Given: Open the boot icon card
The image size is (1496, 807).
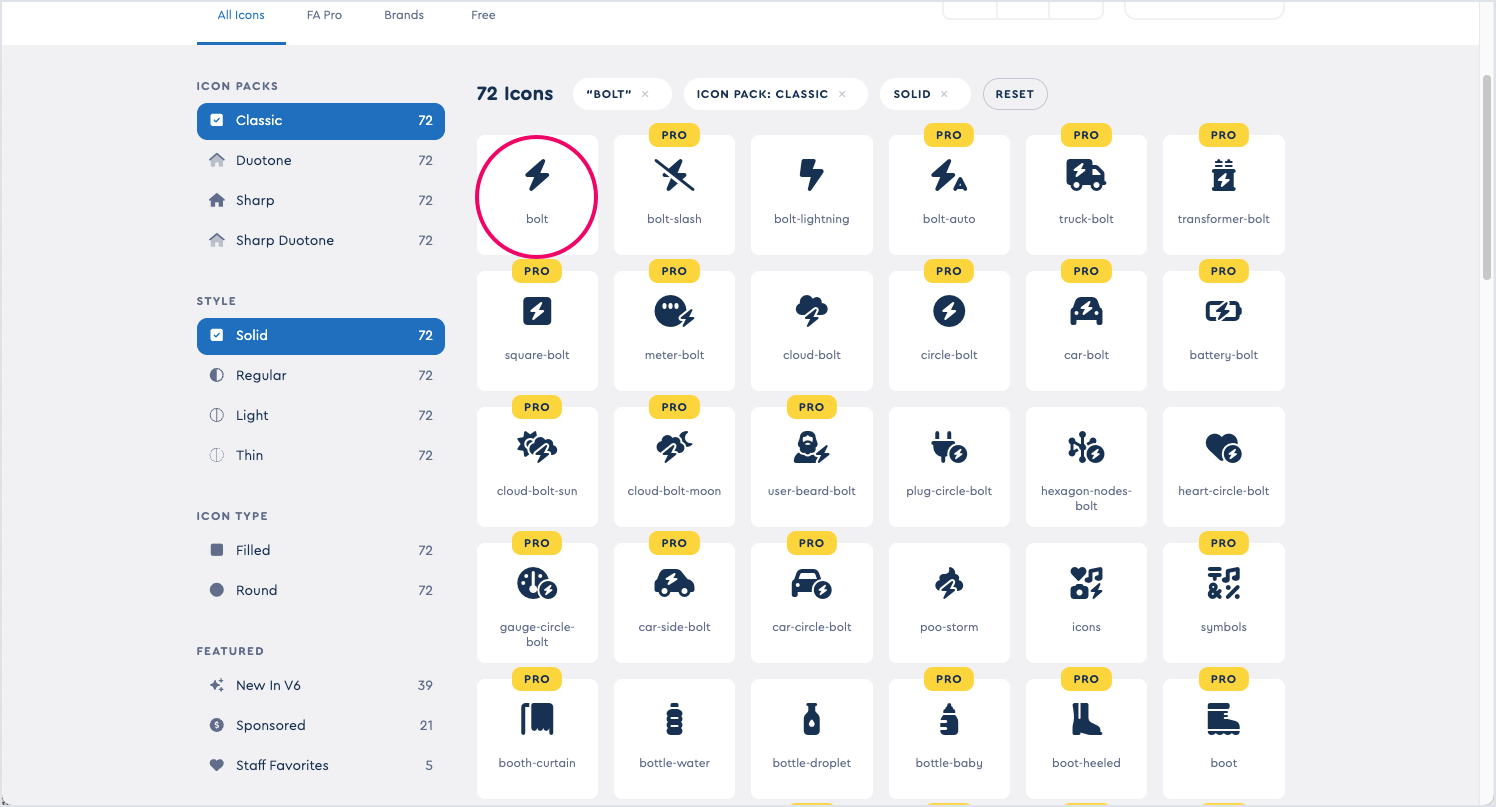Looking at the screenshot, I should pyautogui.click(x=1223, y=738).
